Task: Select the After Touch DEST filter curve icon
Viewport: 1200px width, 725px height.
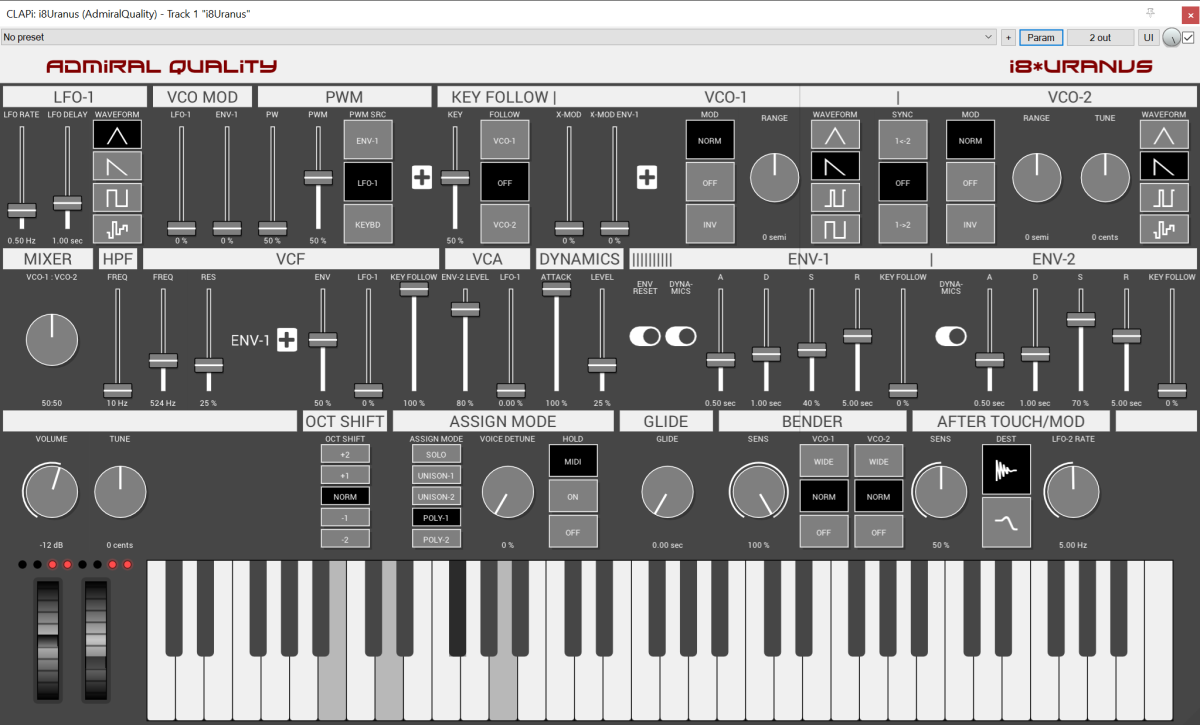Action: point(1006,522)
